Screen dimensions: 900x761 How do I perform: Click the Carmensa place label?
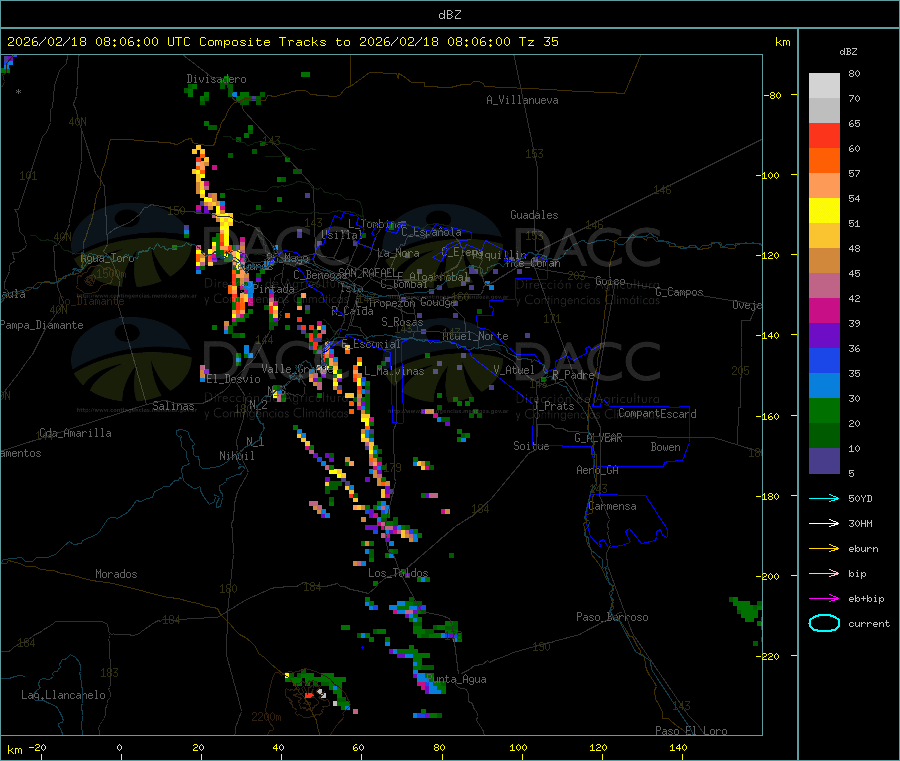612,506
